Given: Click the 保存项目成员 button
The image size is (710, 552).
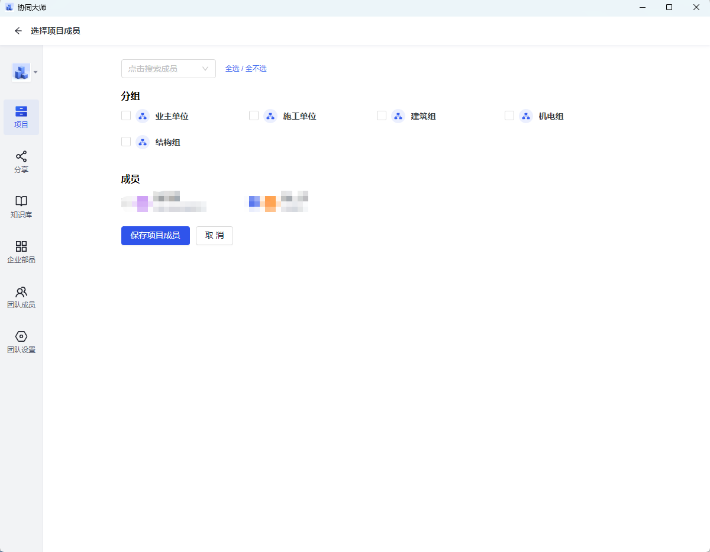Looking at the screenshot, I should pos(155,236).
